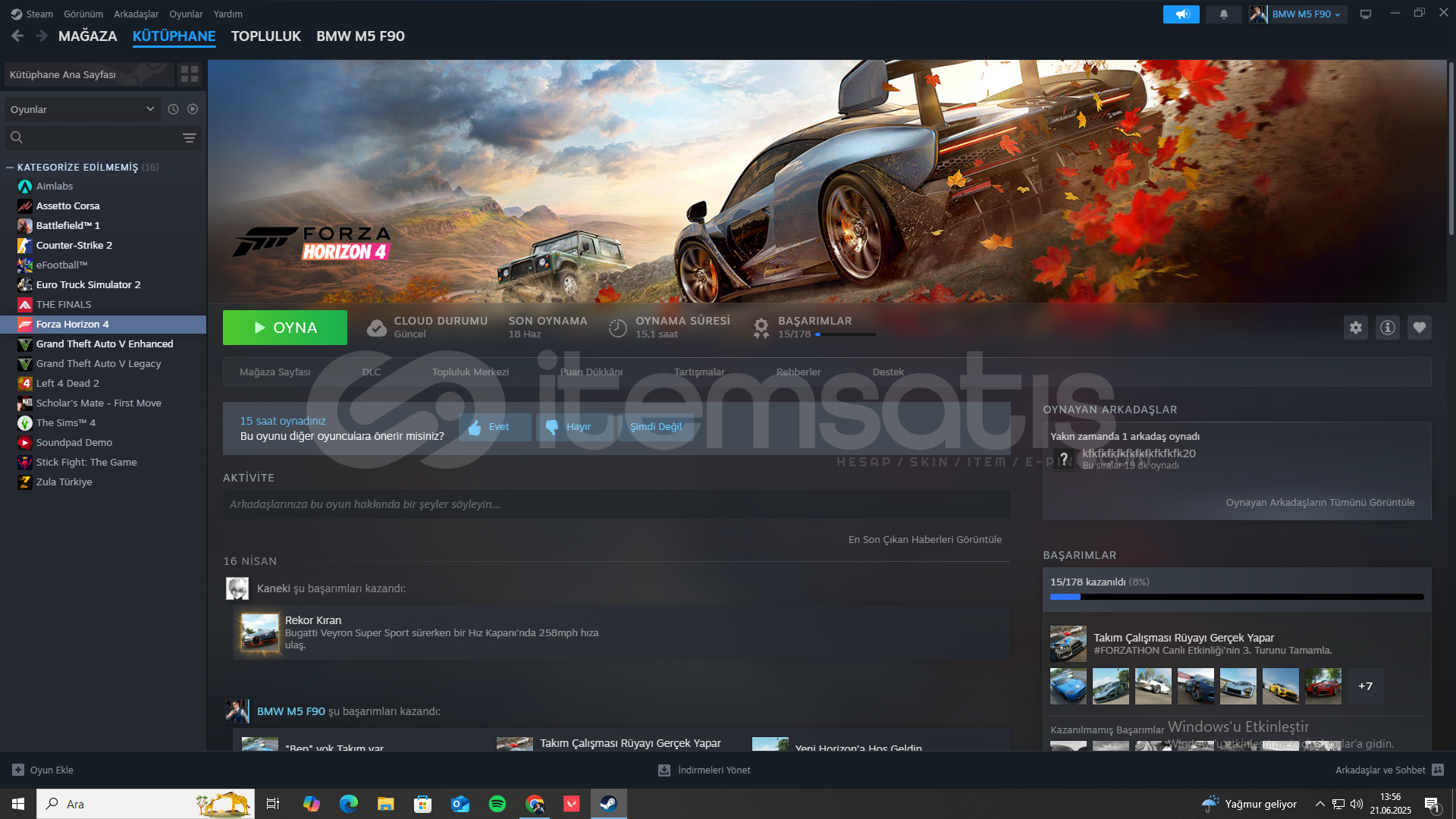The height and width of the screenshot is (819, 1456).
Task: Click the cloud status icon
Action: 377,328
